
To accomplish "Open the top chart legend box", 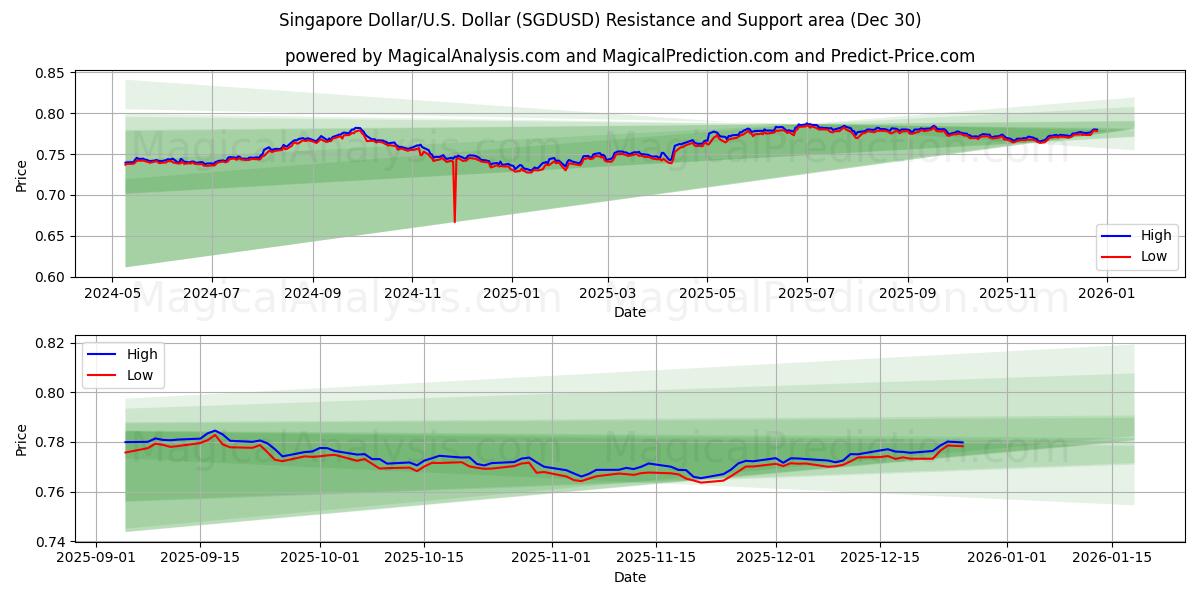I will [x=1137, y=245].
